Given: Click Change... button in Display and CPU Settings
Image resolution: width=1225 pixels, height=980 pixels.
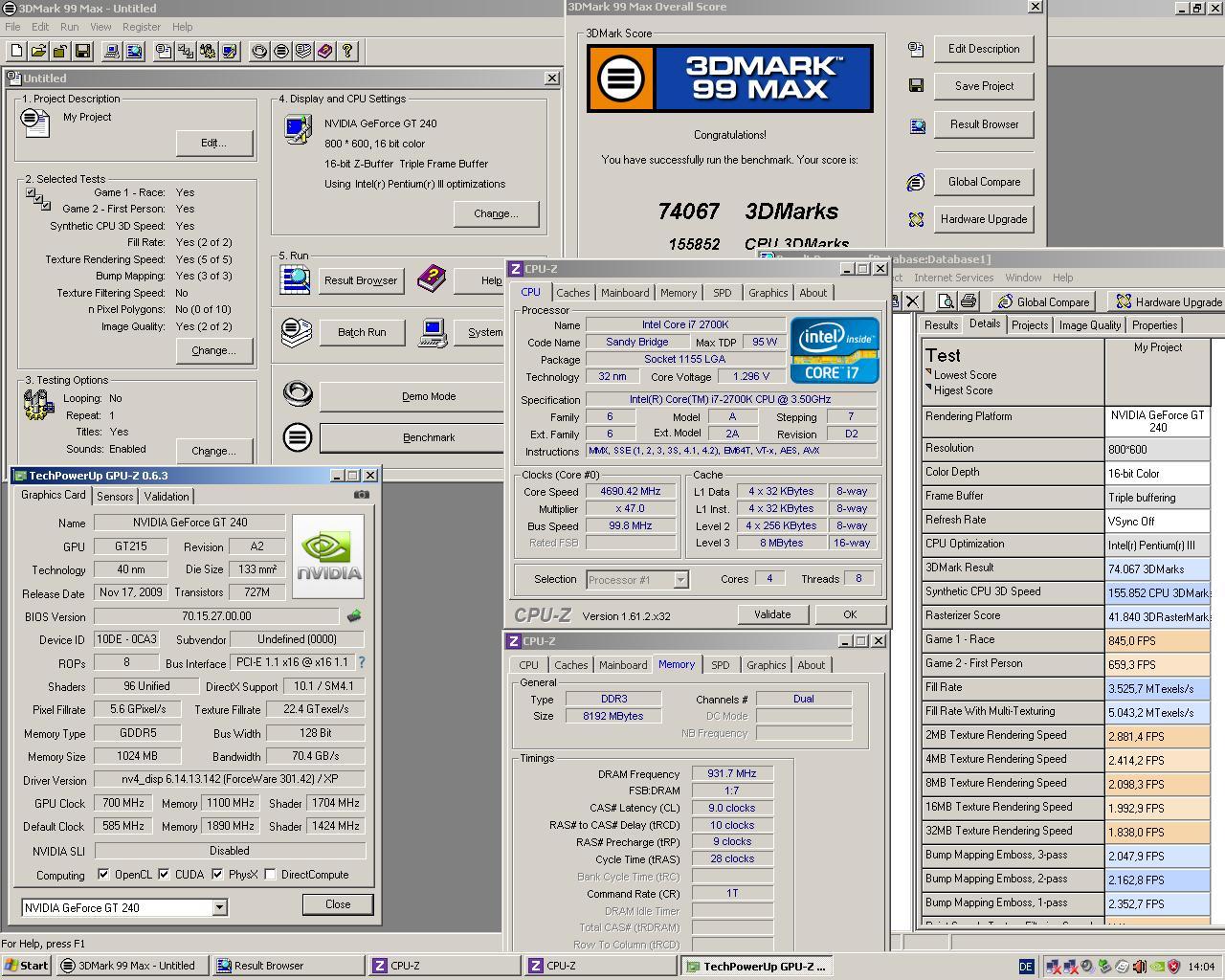Looking at the screenshot, I should [x=496, y=213].
